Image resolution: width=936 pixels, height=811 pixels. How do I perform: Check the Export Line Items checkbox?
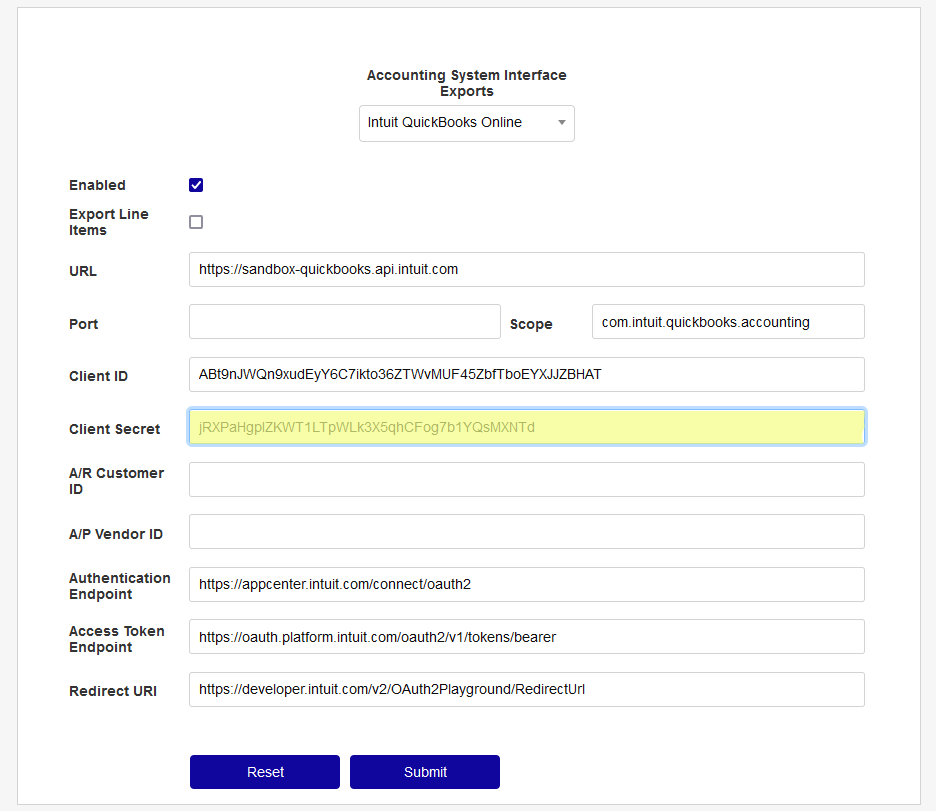coord(196,222)
